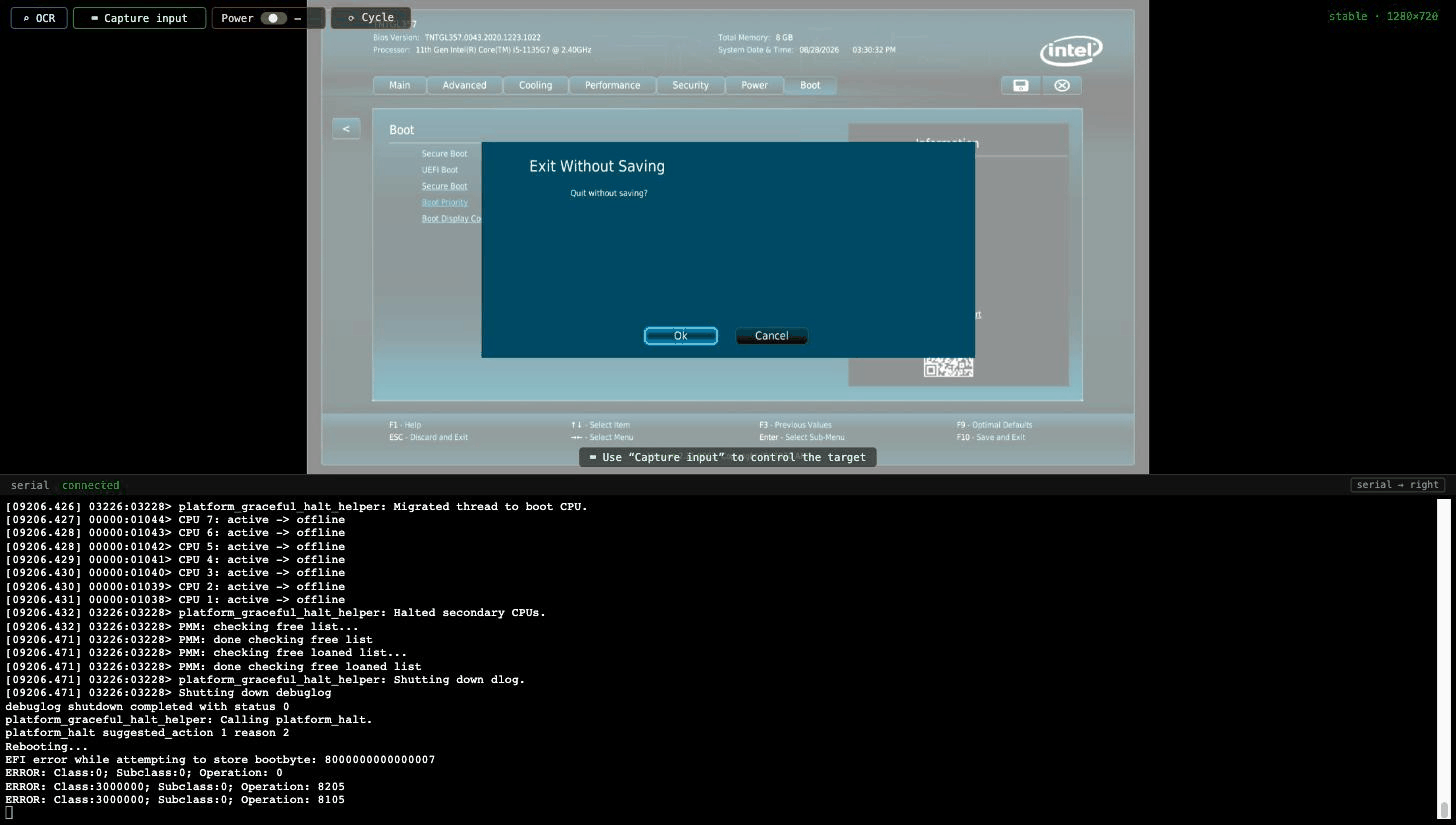This screenshot has width=1456, height=825.
Task: Click the "CPU 7: active -> offline" log line
Action: [x=175, y=520]
